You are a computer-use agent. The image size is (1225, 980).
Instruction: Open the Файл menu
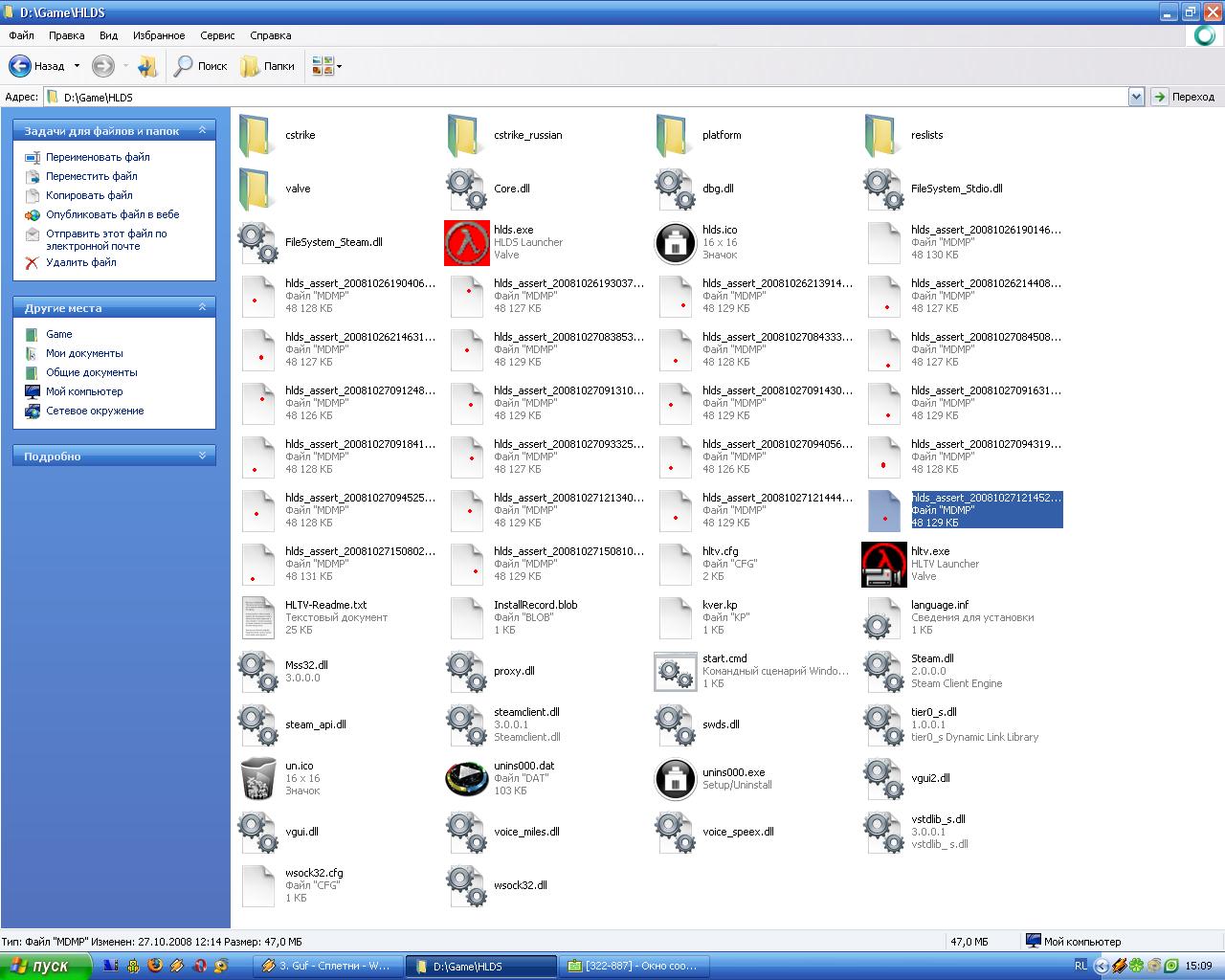coord(21,35)
